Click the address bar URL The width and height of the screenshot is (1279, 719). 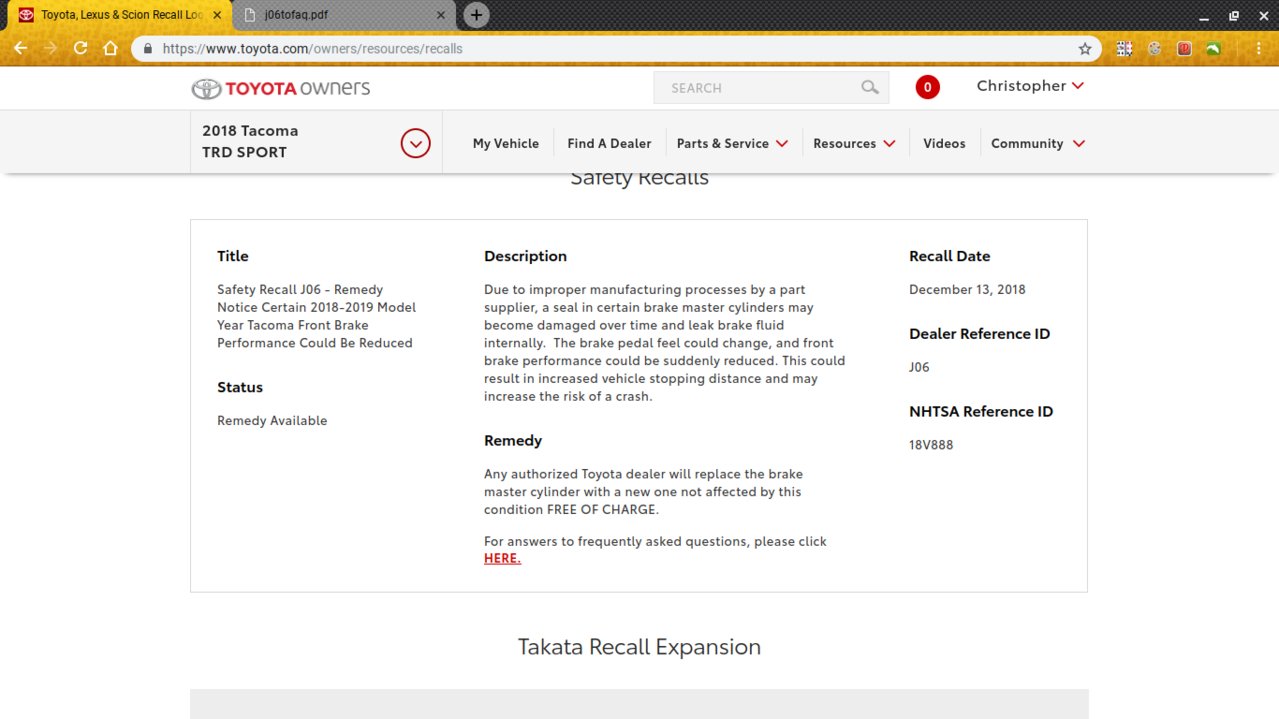point(312,48)
